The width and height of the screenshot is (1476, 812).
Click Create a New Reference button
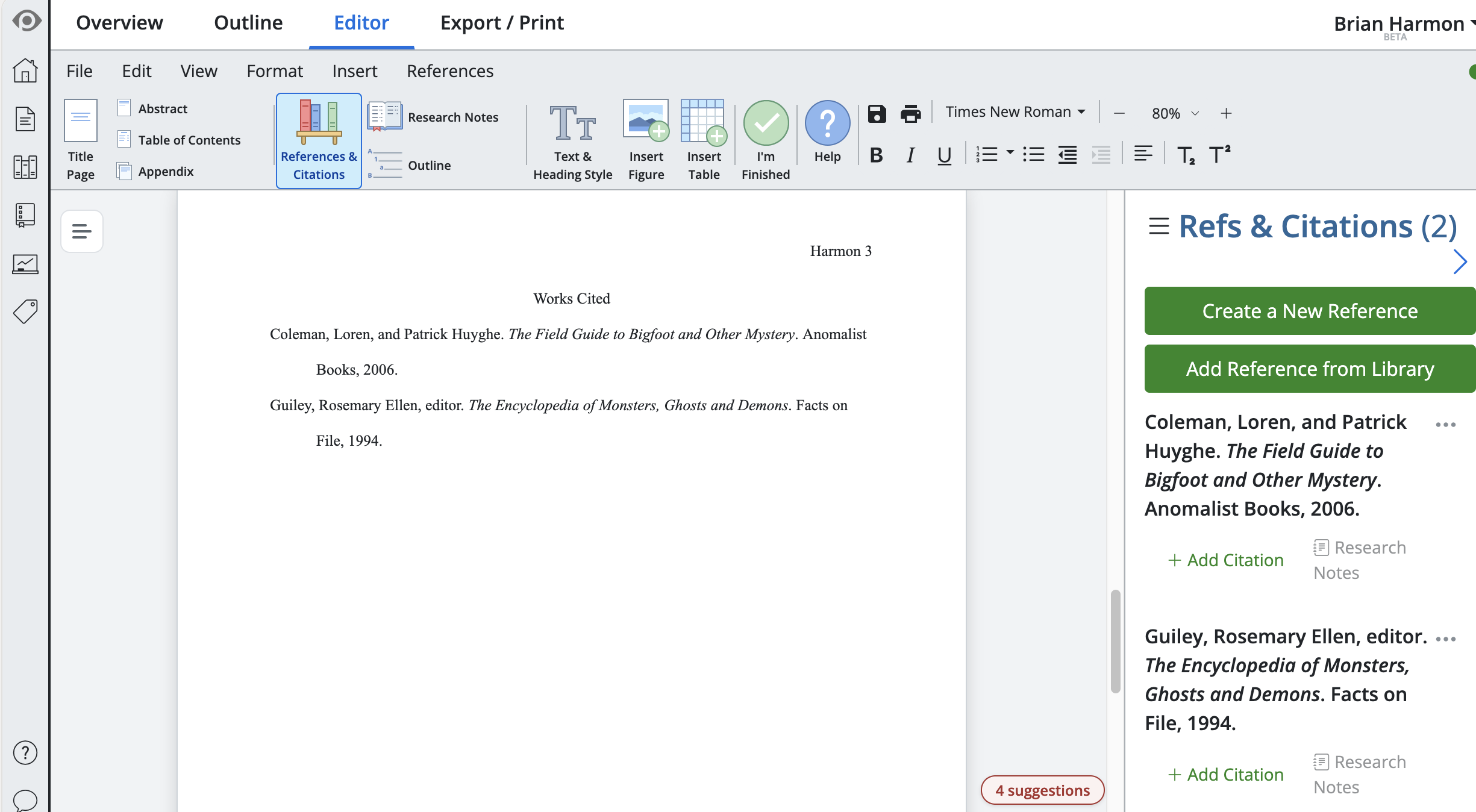point(1310,311)
